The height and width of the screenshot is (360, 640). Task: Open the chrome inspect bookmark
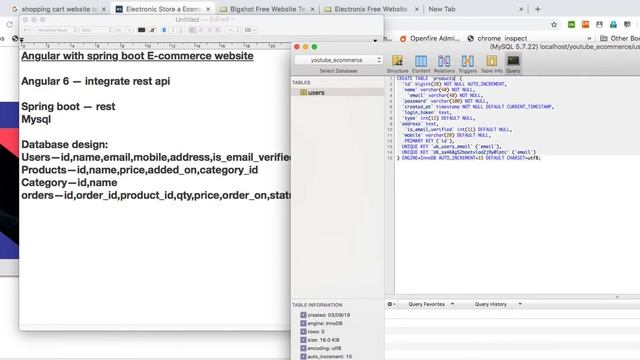497,38
